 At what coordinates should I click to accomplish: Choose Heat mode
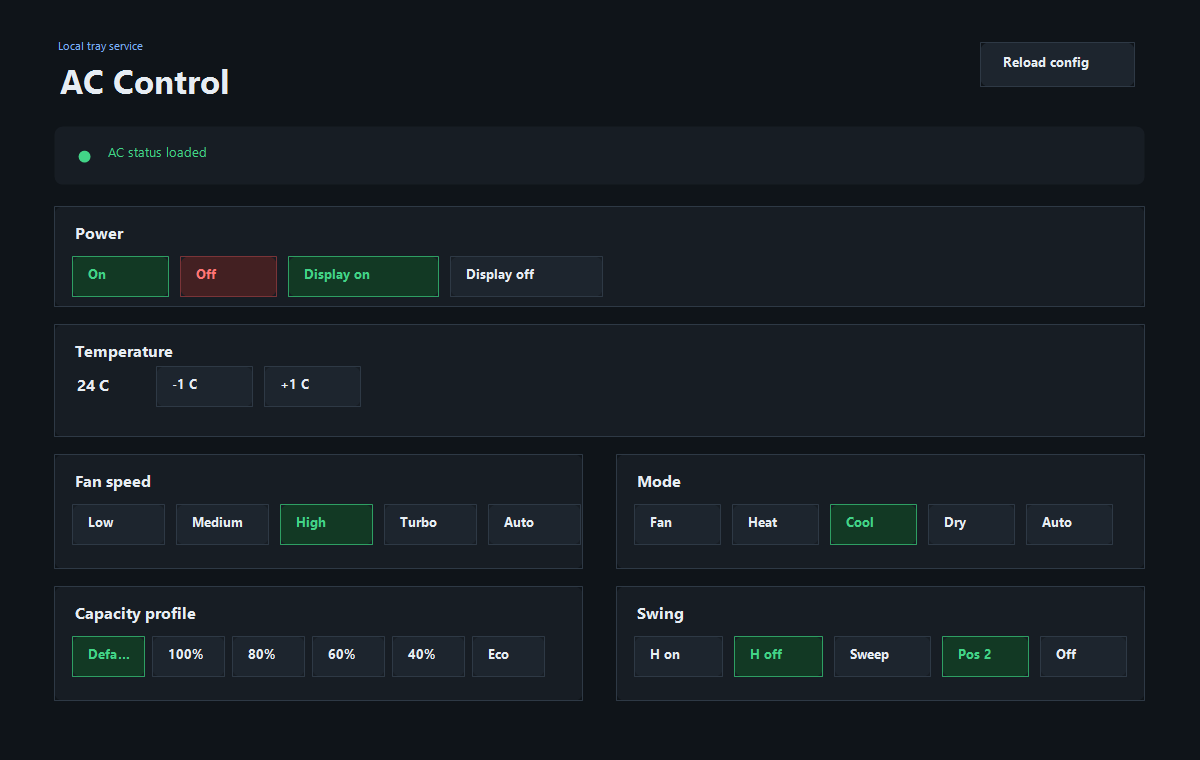click(x=775, y=524)
